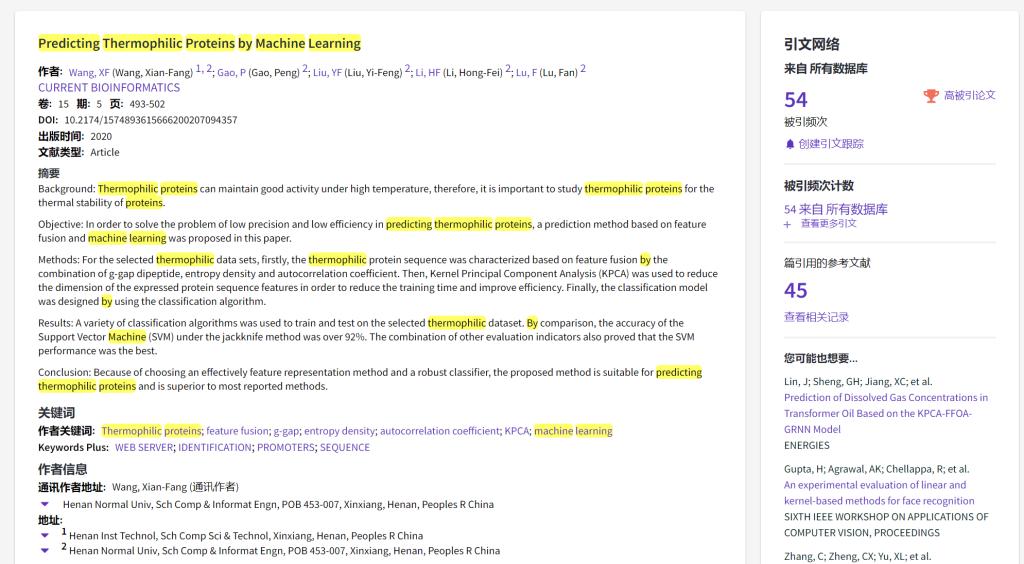Viewport: 1024px width, 564px height.
Task: Click the 45 cited references number
Action: click(796, 291)
